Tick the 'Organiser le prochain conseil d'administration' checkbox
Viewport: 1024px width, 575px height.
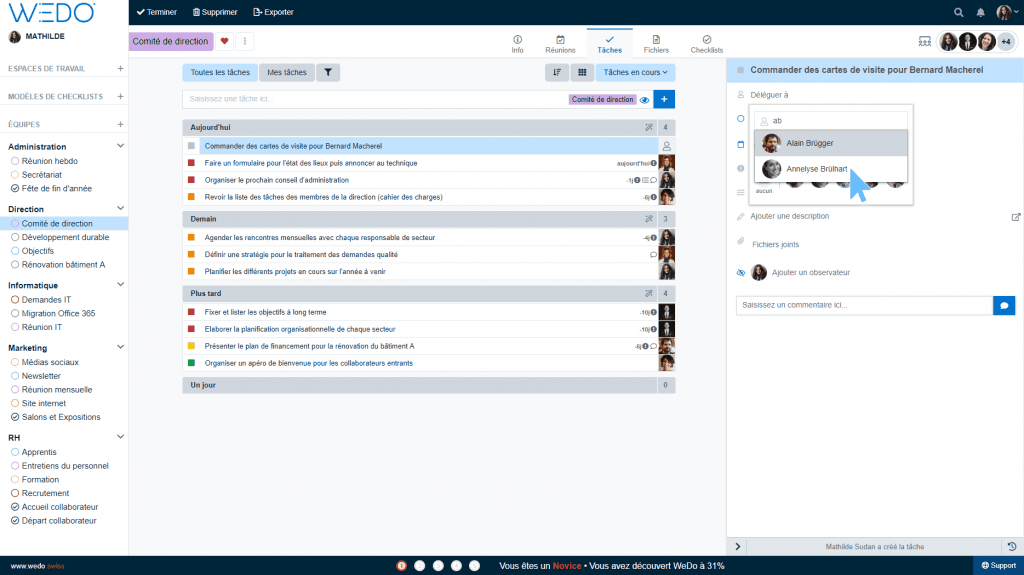click(191, 180)
